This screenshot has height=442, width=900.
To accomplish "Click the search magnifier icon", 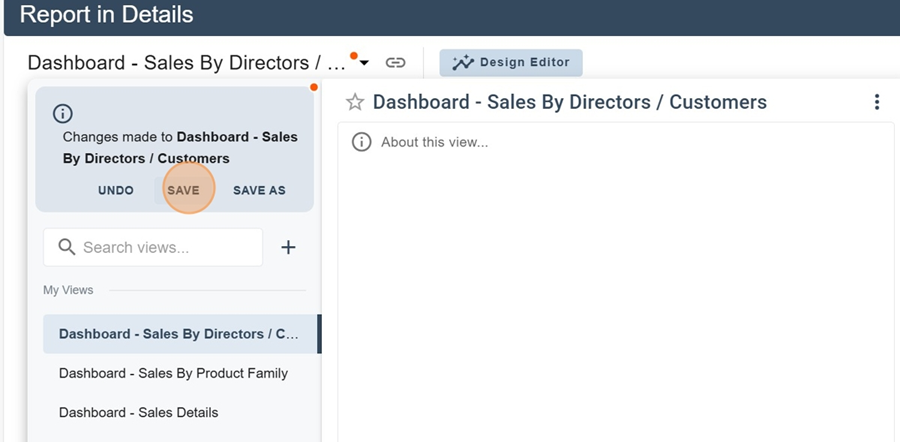I will pos(67,247).
